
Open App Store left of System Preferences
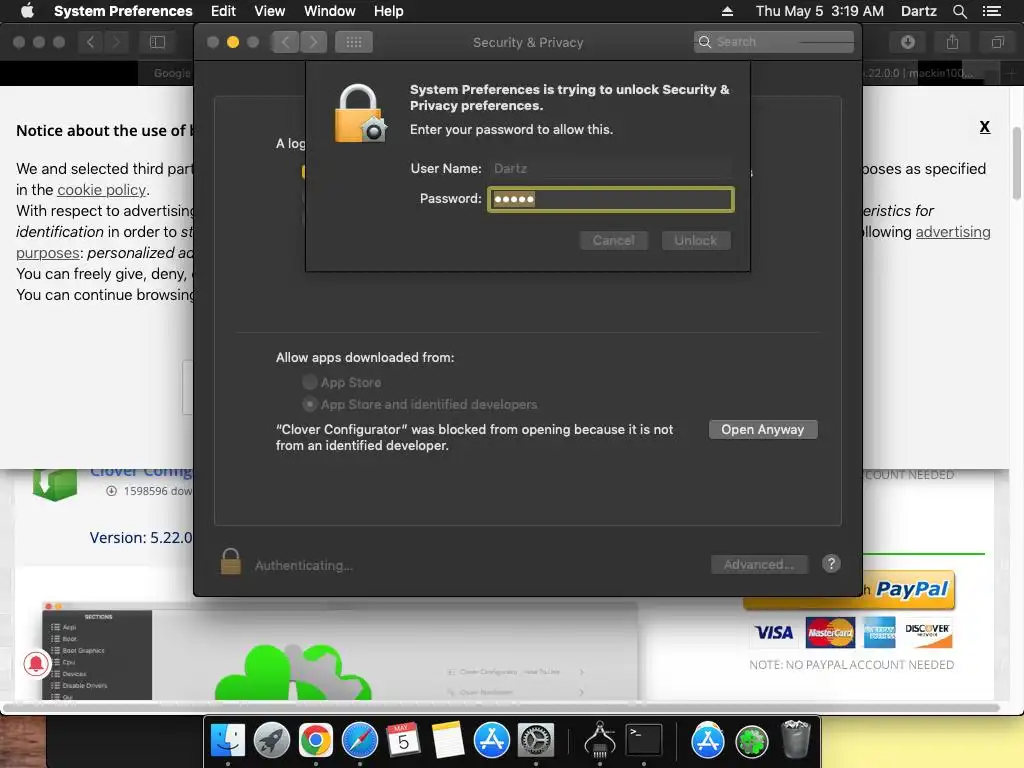point(492,741)
